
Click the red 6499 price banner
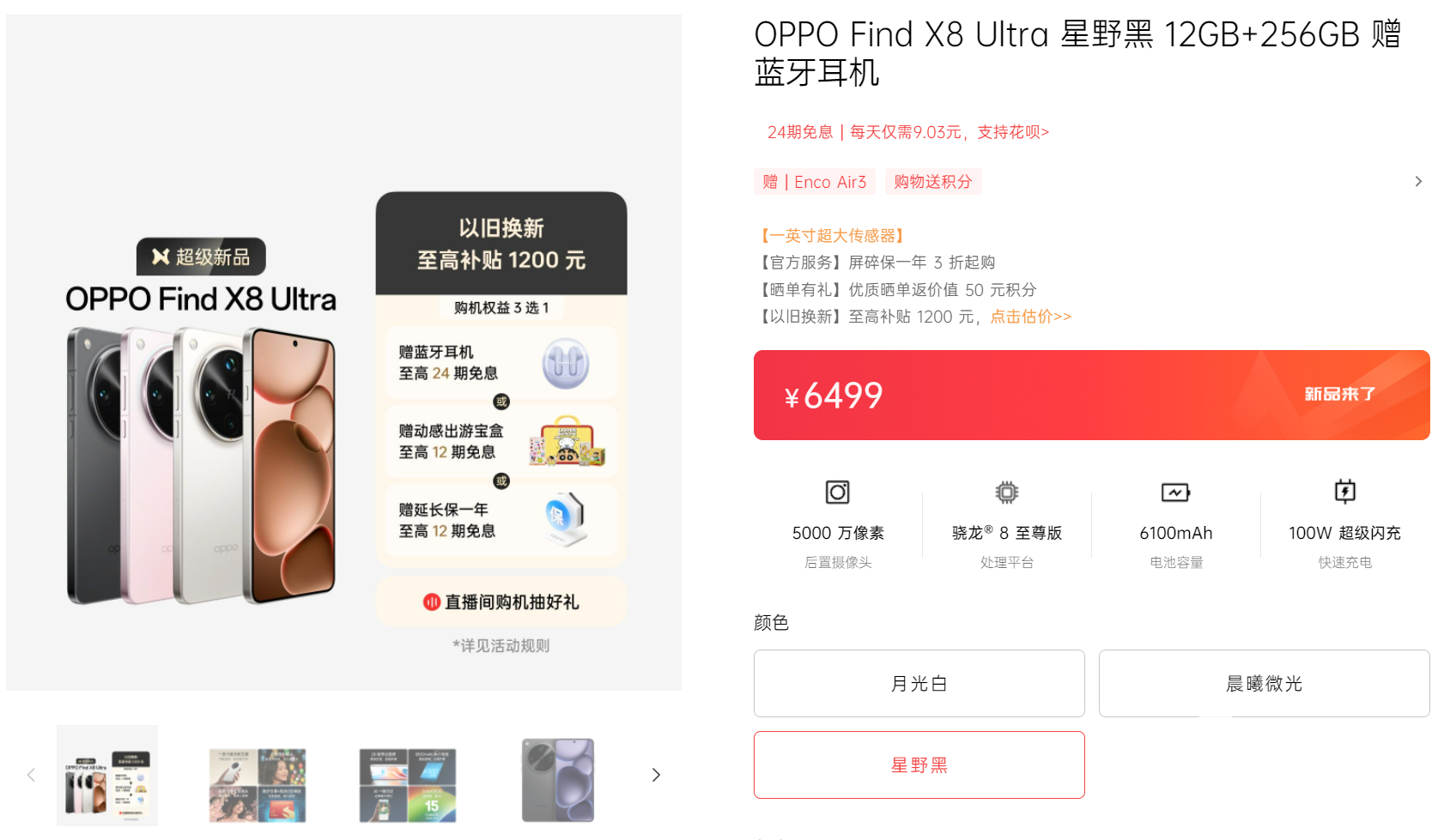coord(1091,395)
